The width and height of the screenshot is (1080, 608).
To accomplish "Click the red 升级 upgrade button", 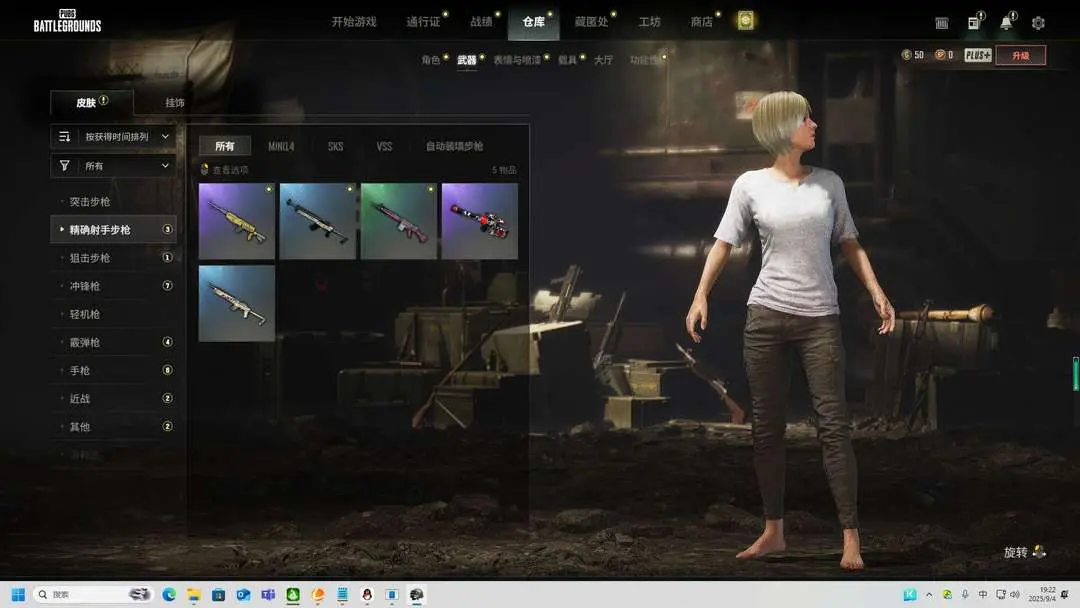I will pyautogui.click(x=1020, y=55).
